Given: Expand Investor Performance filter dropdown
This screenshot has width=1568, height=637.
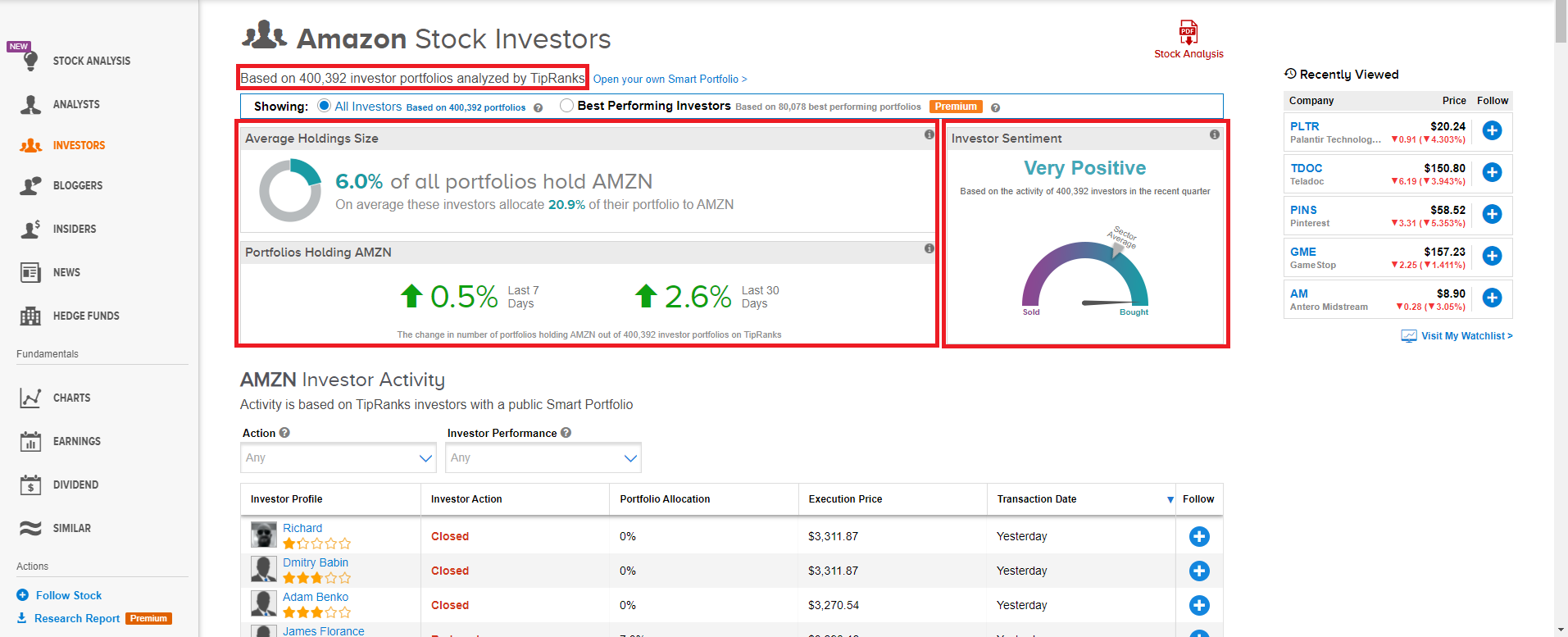Looking at the screenshot, I should pyautogui.click(x=543, y=457).
